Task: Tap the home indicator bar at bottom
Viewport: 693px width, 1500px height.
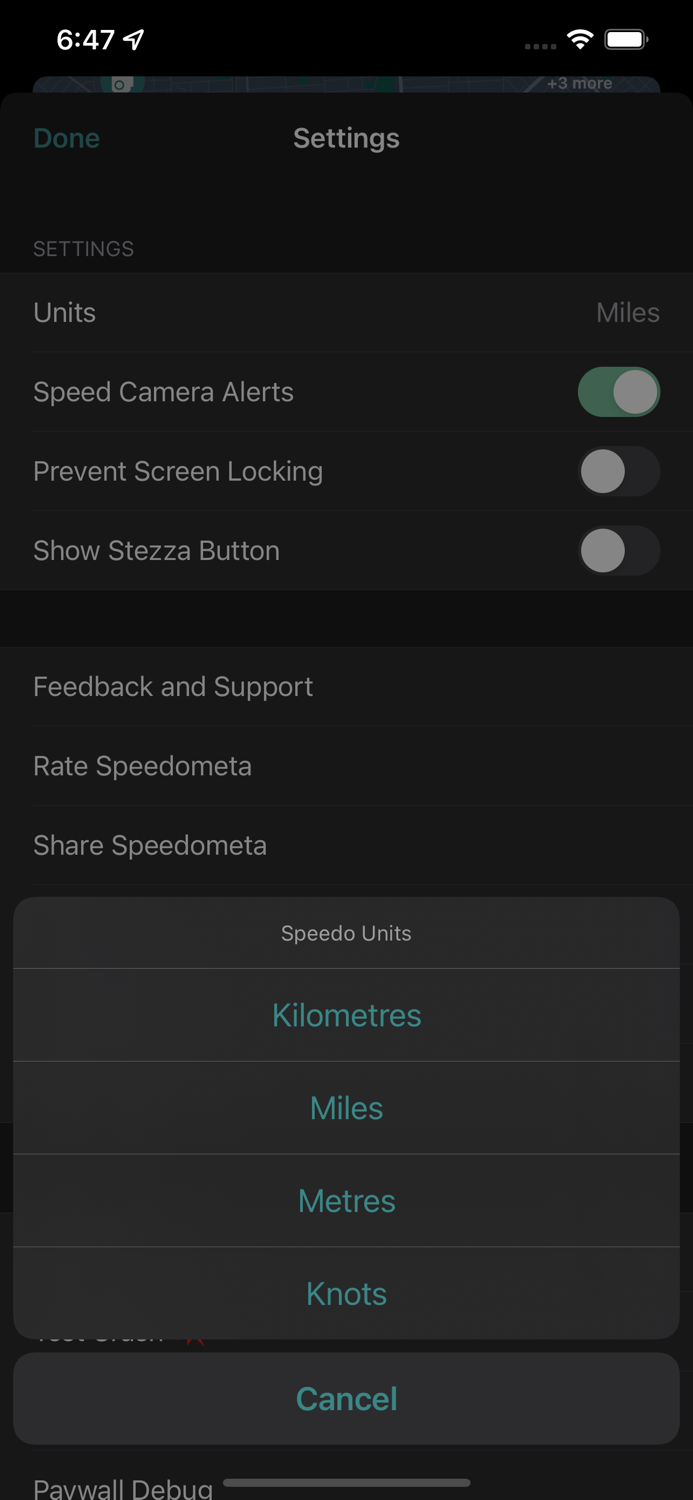Action: point(346,1484)
